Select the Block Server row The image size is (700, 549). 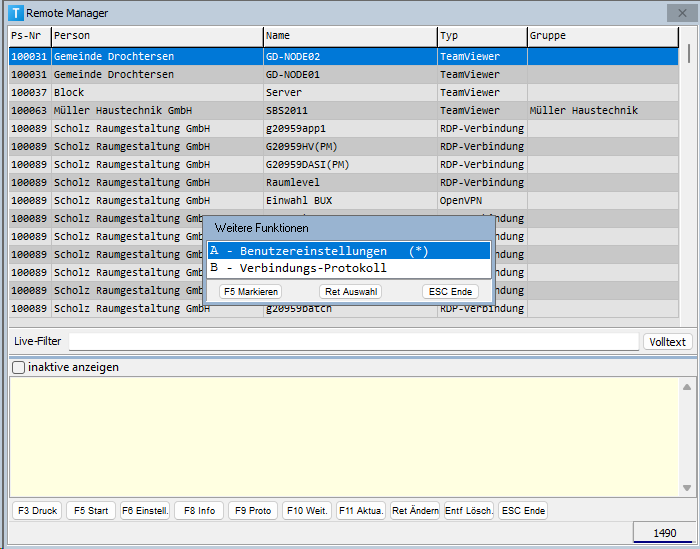(343, 92)
